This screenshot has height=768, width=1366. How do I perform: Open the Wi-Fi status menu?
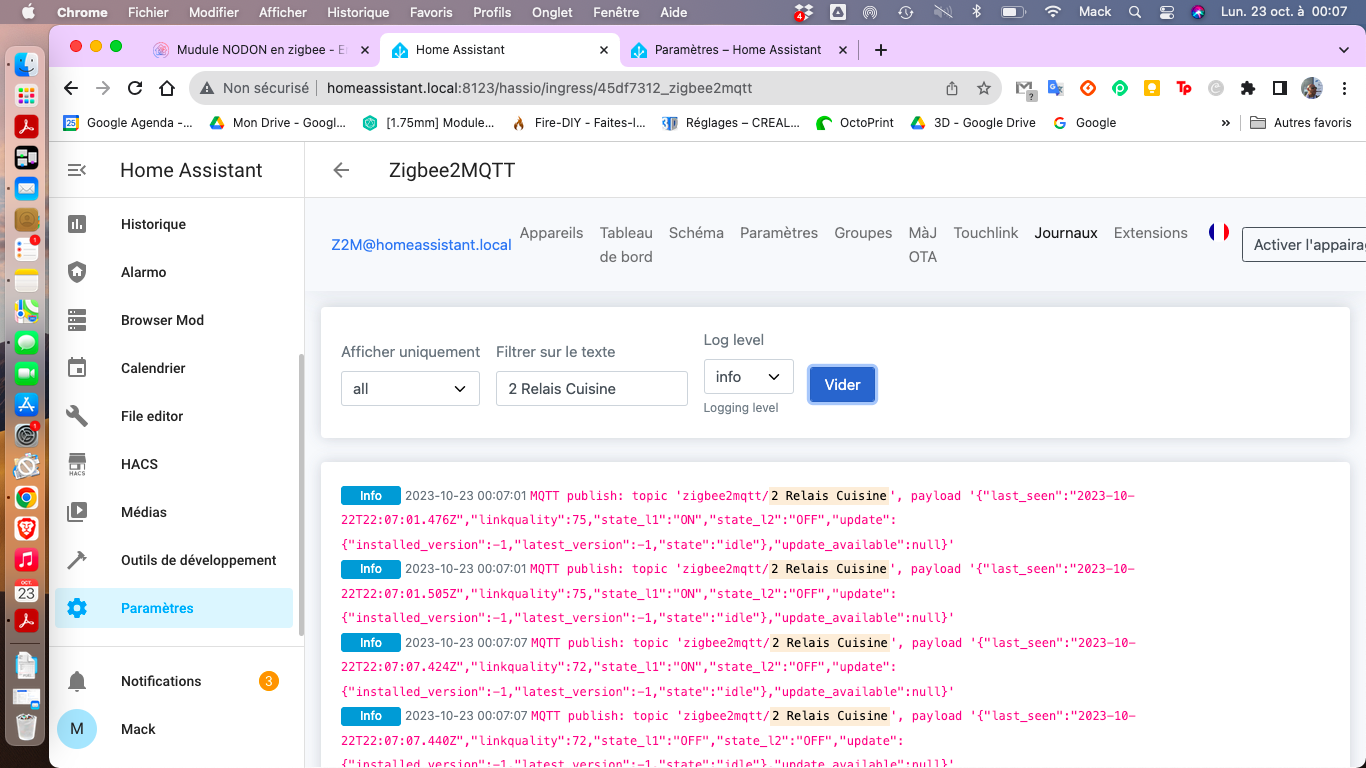(1053, 12)
